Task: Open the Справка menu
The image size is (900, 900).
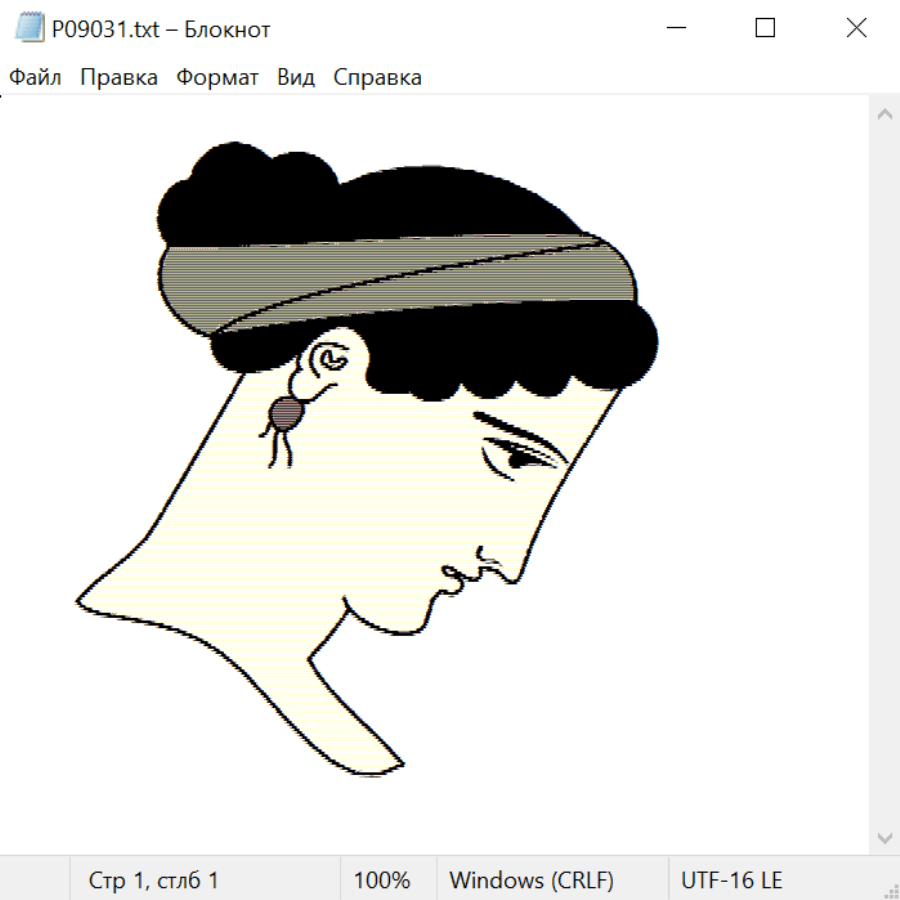Action: (x=377, y=78)
